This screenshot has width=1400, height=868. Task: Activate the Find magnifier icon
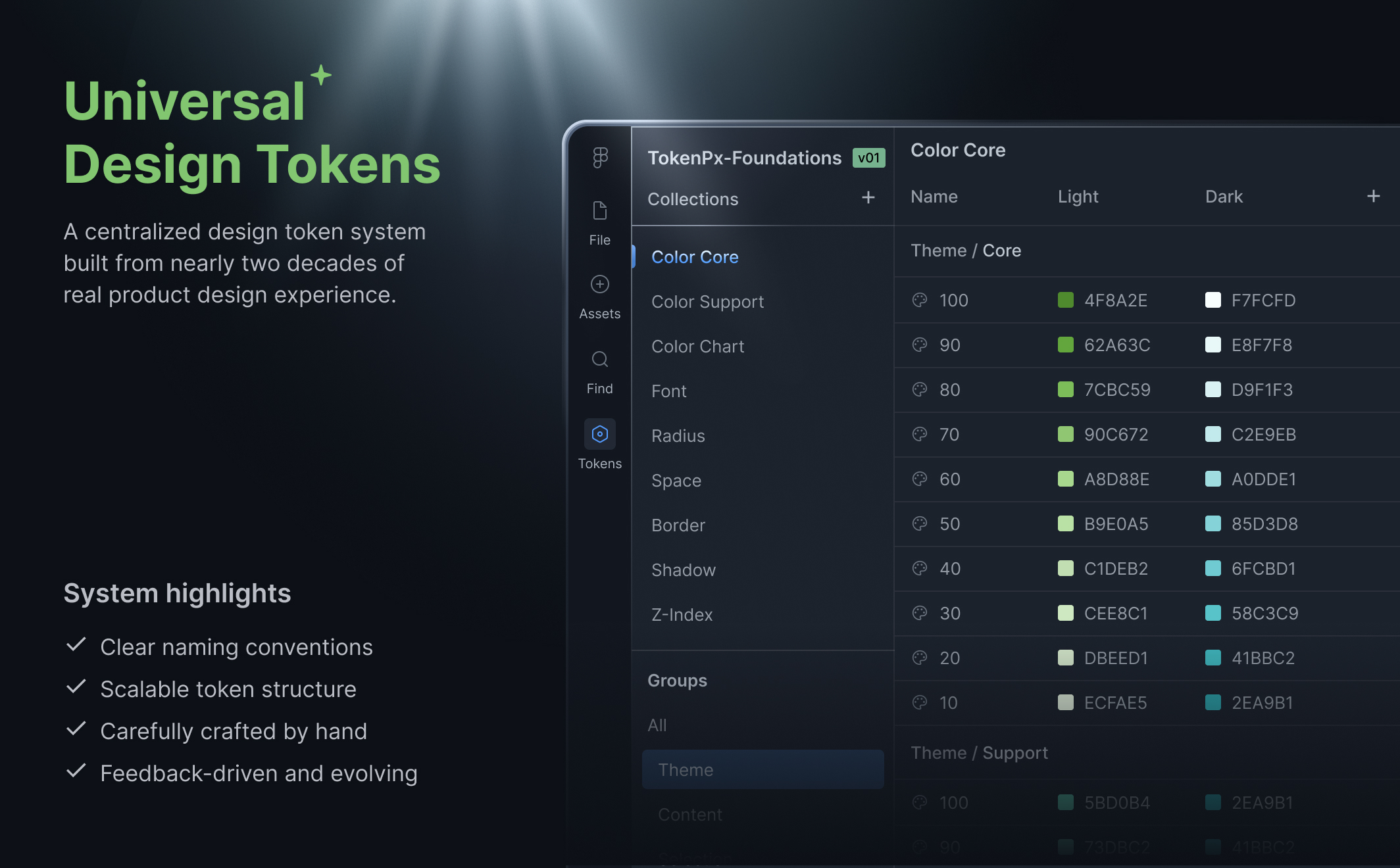599,359
